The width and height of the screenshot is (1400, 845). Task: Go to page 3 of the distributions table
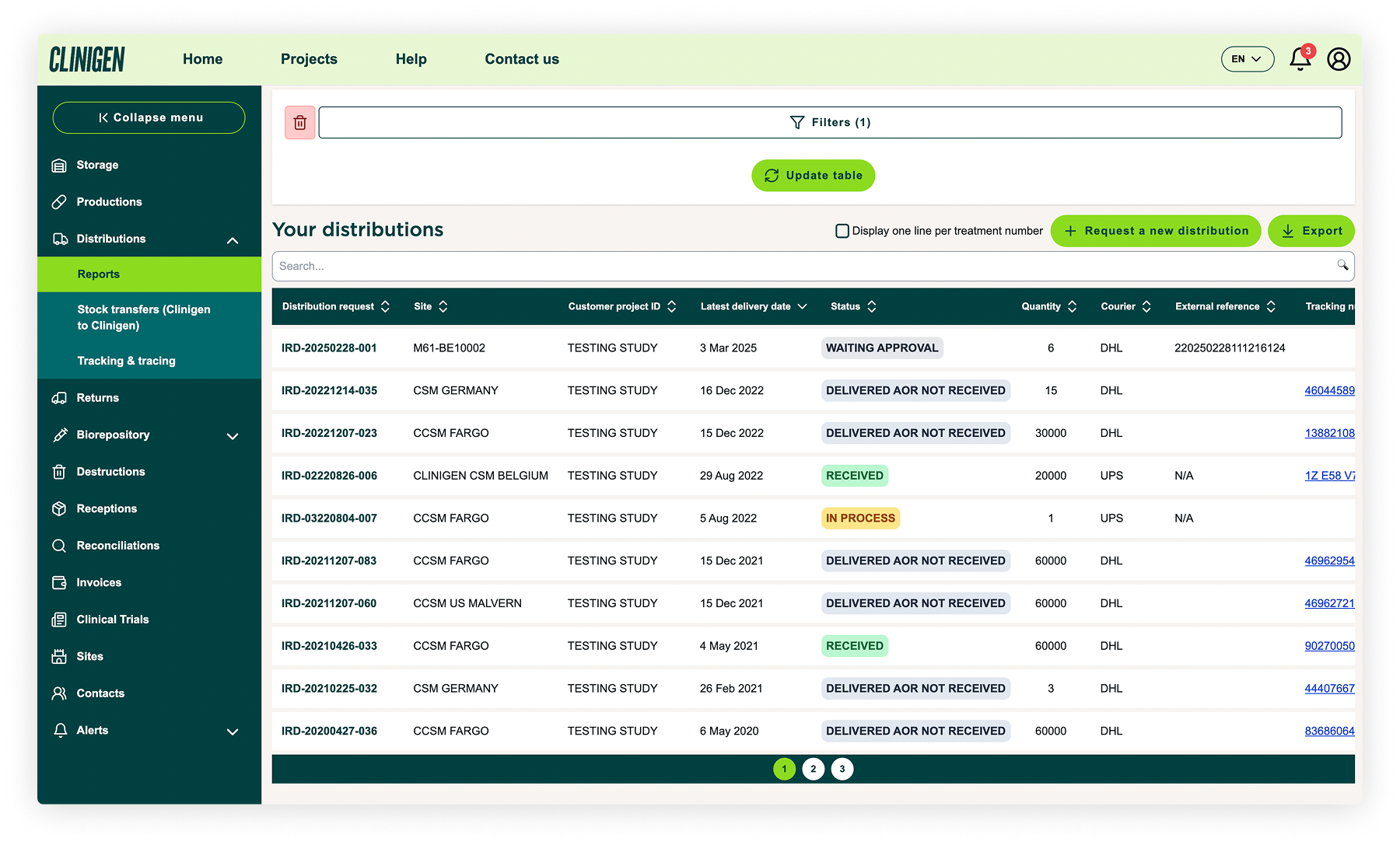(x=842, y=768)
